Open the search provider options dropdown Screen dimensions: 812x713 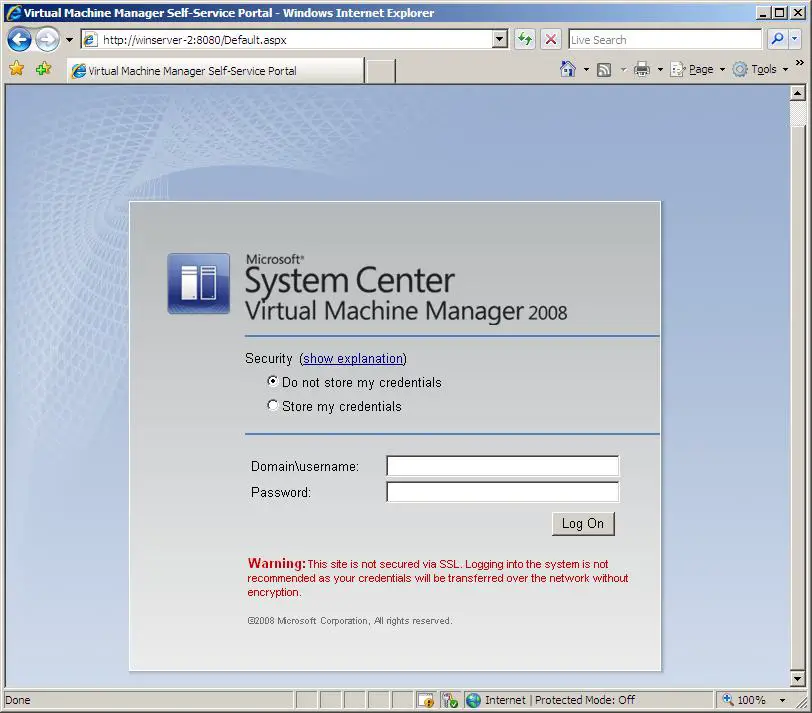795,39
